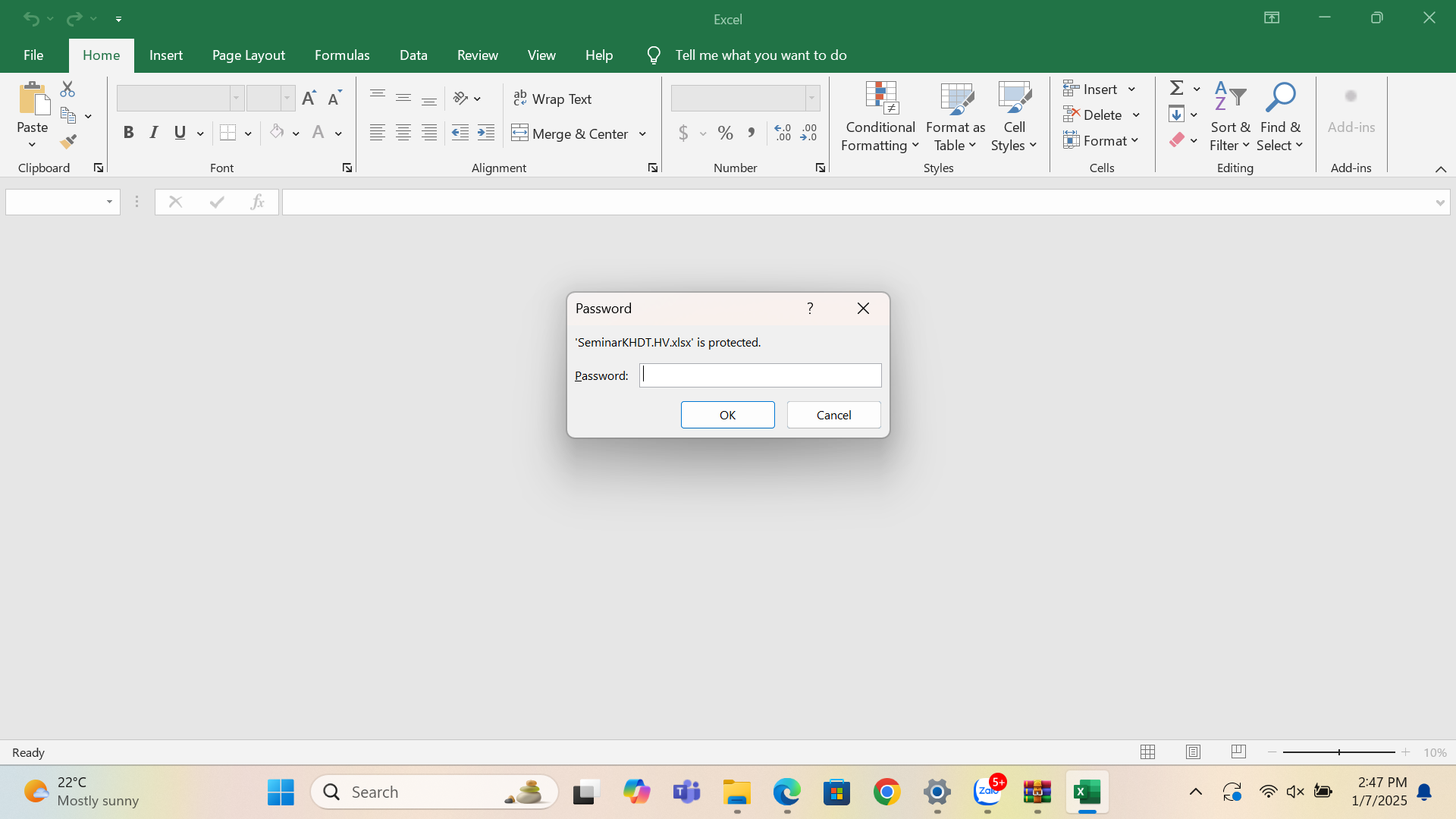Click the AutoSum sigma icon
Viewport: 1456px width, 819px height.
tap(1177, 89)
